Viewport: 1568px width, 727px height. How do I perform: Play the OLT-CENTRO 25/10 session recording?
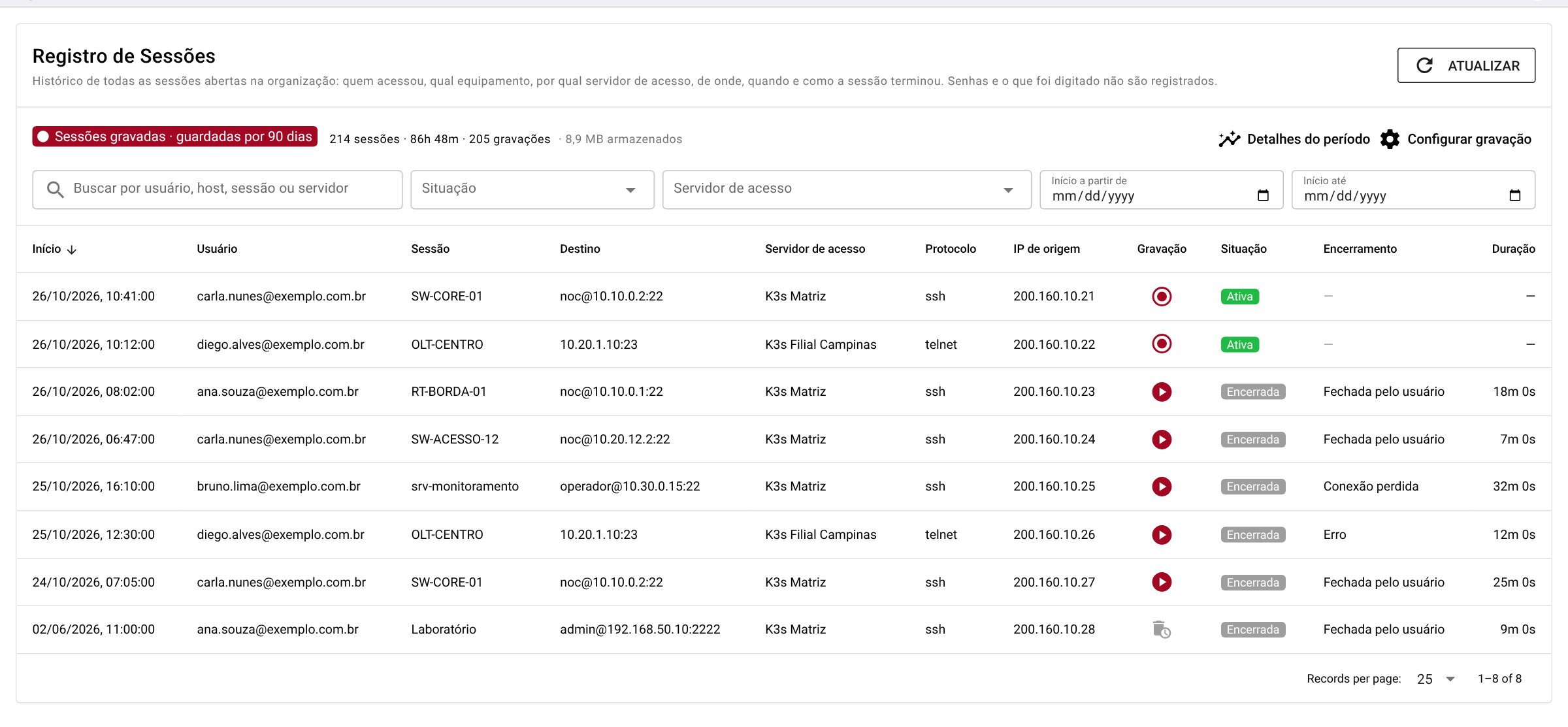coord(1162,535)
